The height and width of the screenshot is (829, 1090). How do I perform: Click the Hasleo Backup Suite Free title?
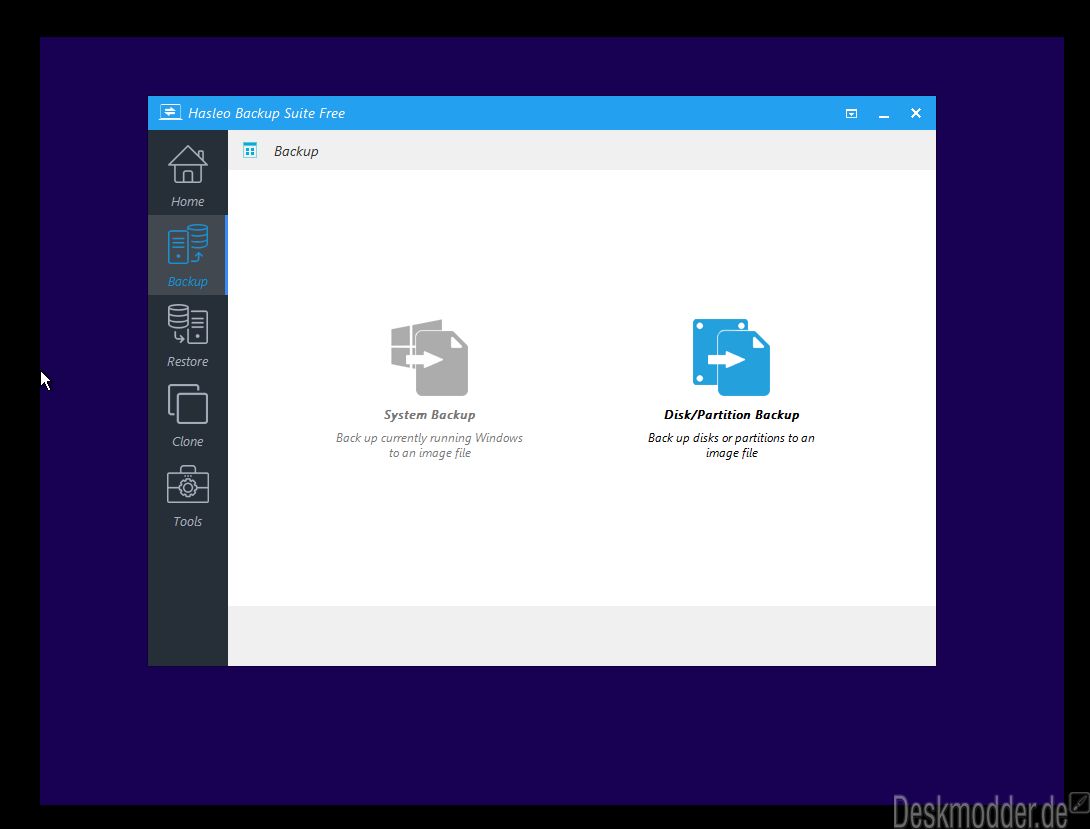pyautogui.click(x=266, y=113)
